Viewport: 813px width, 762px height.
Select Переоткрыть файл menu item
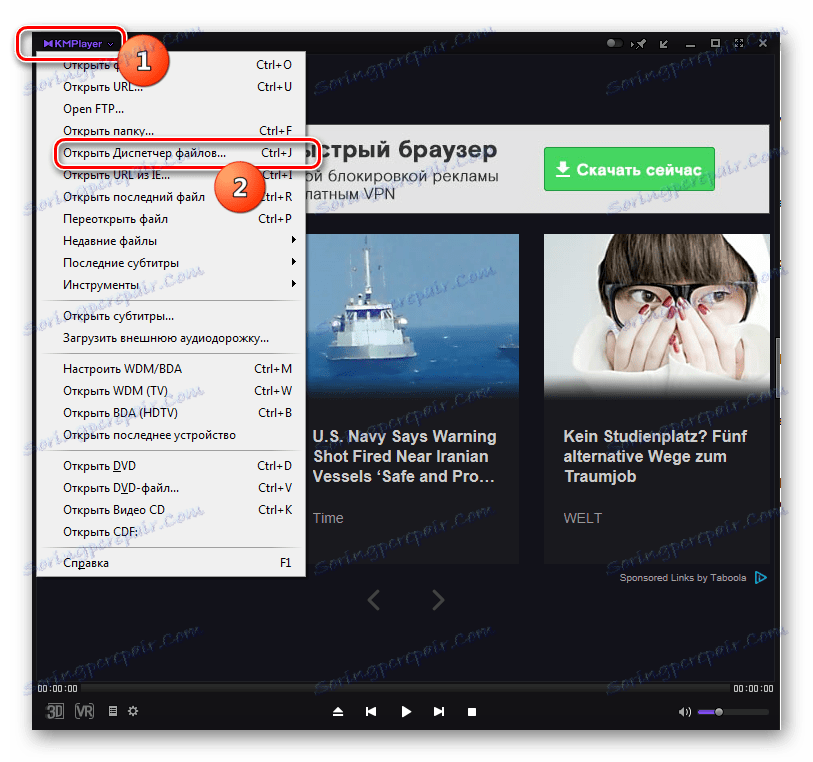pyautogui.click(x=172, y=219)
